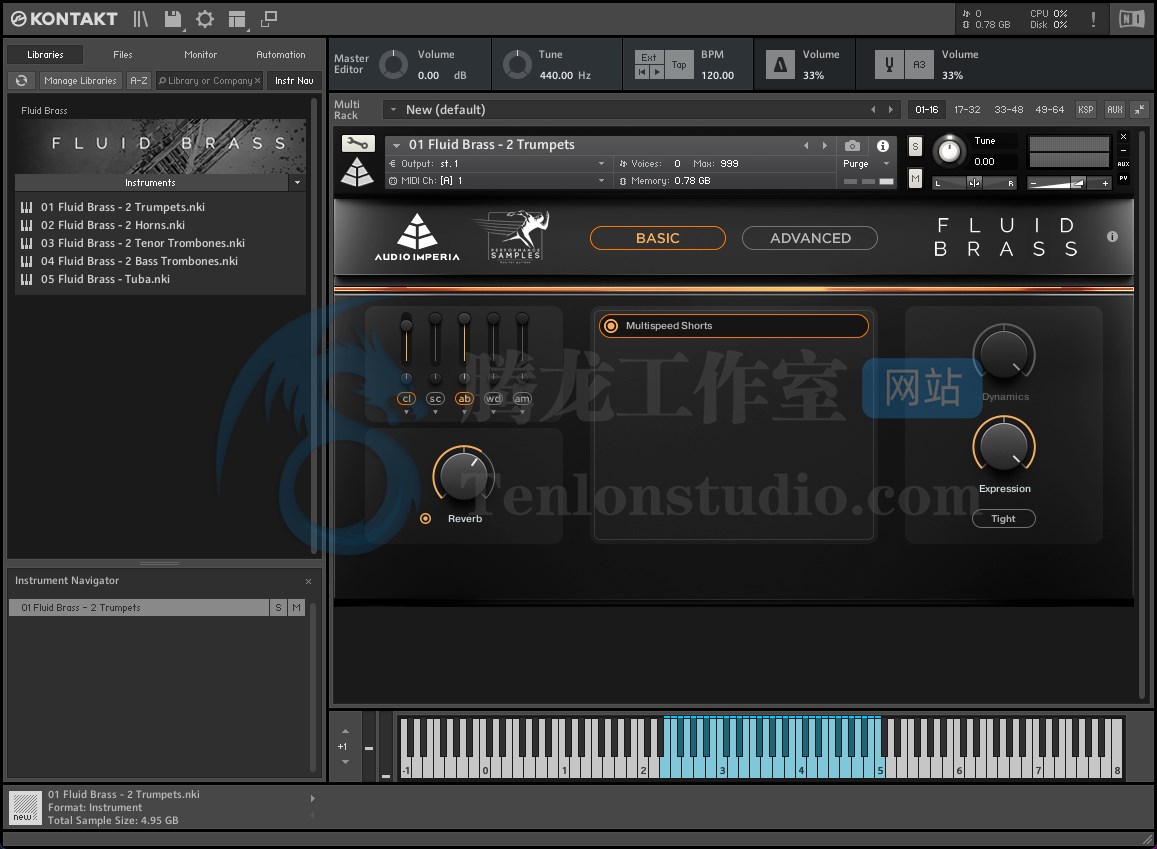
Task: Mute the instrument with the M button
Action: (915, 179)
